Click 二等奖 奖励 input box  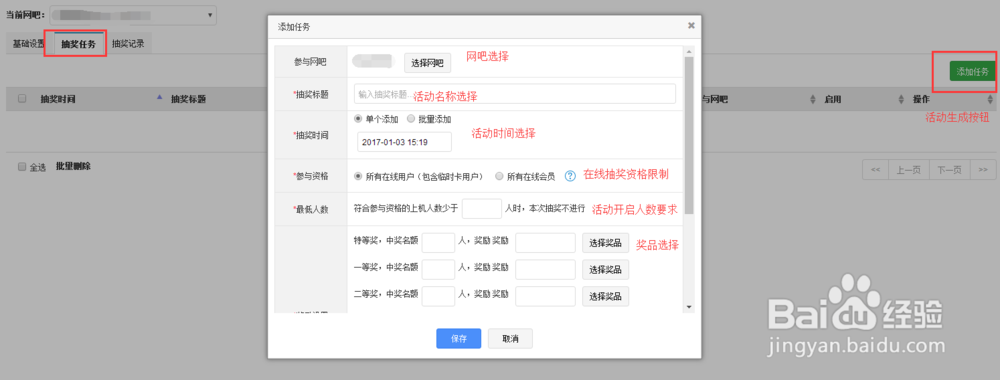click(x=545, y=296)
